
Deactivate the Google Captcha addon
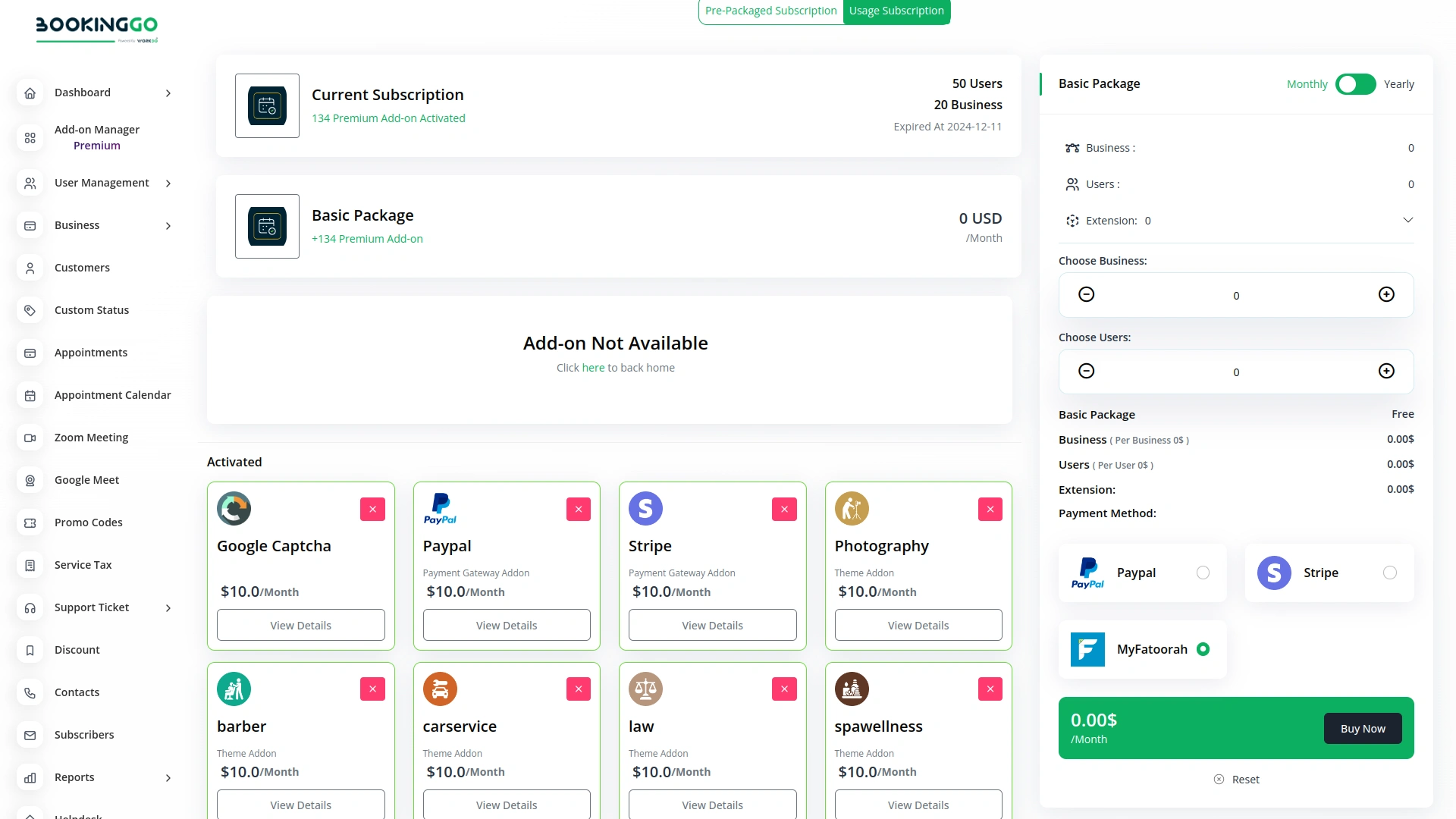point(372,509)
